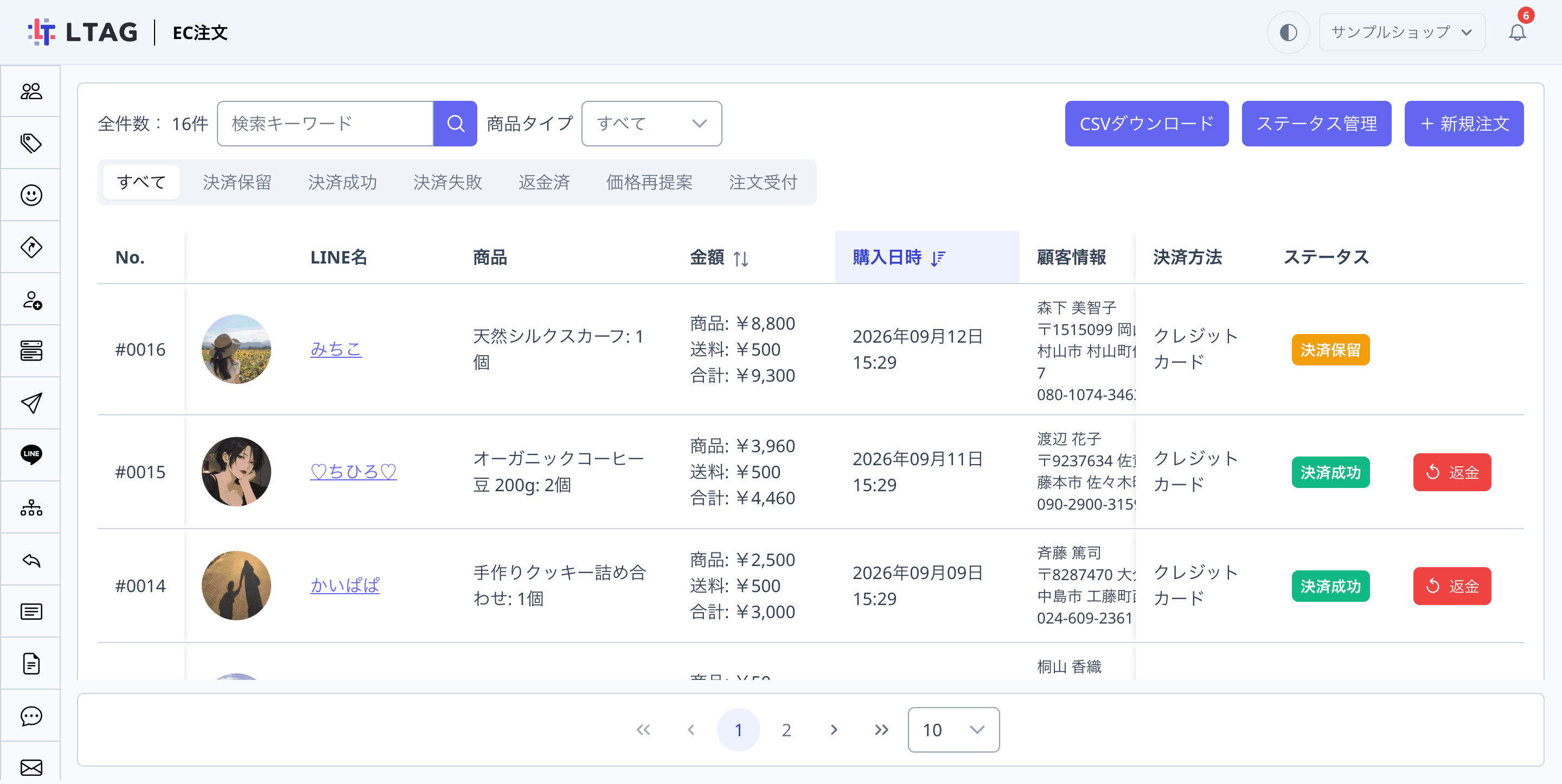This screenshot has width=1562, height=784.
Task: Select the すべて tab
Action: [x=141, y=182]
